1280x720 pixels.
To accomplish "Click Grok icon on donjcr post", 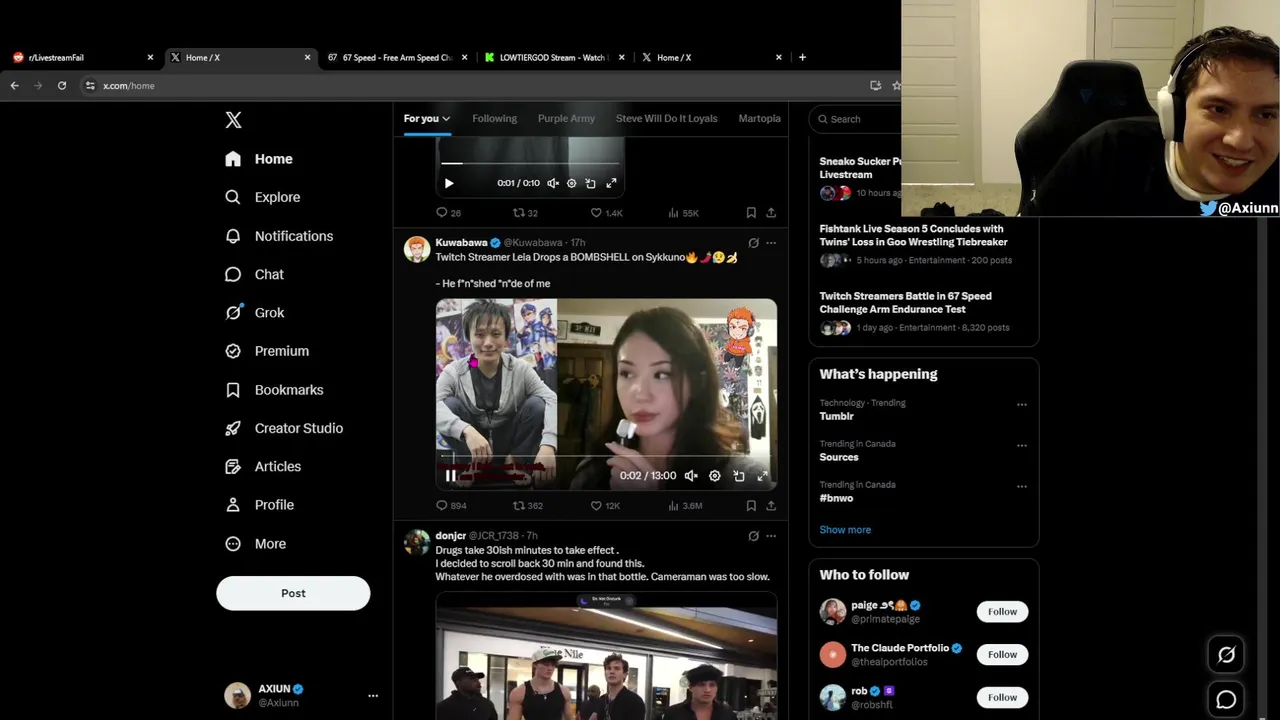I will tap(753, 536).
